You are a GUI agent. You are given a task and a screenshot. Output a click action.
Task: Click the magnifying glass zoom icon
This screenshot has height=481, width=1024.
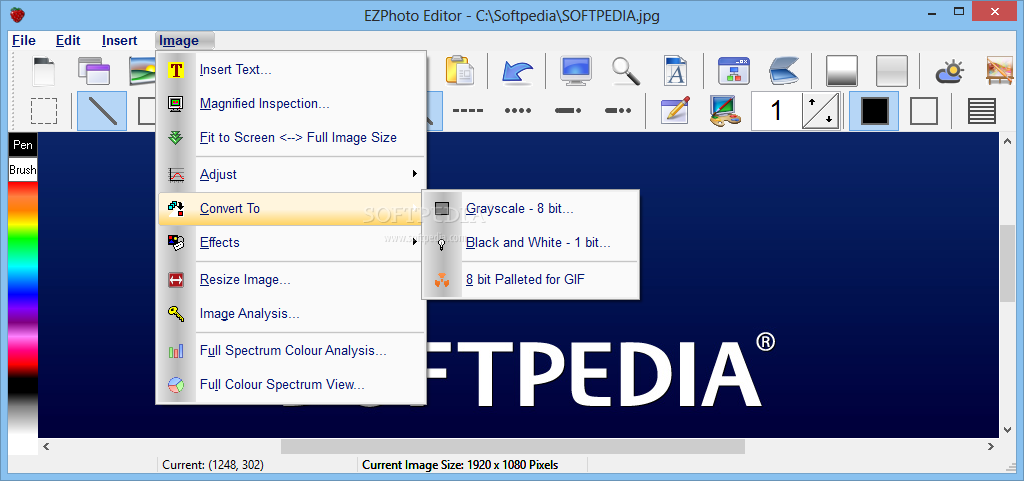point(626,70)
